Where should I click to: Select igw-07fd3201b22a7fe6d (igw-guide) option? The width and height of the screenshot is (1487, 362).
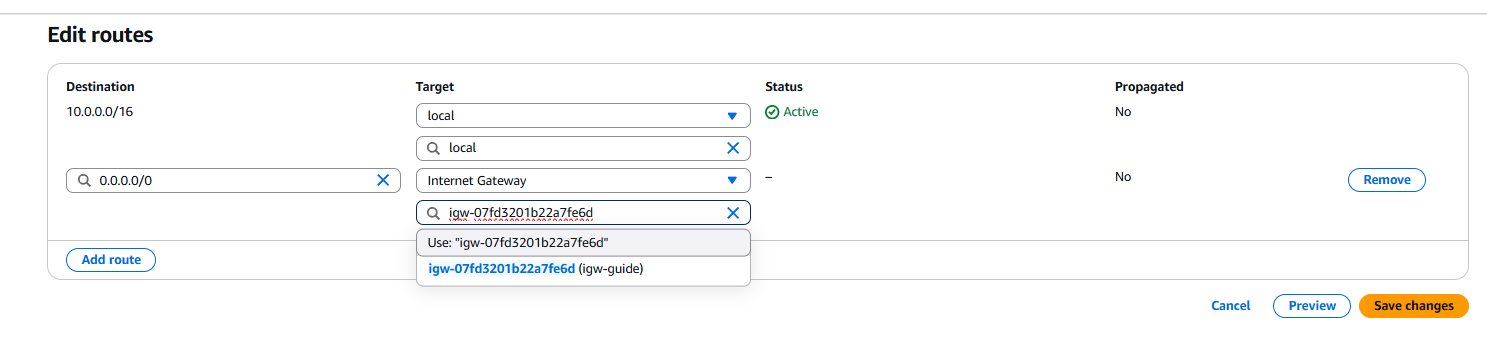click(x=583, y=269)
